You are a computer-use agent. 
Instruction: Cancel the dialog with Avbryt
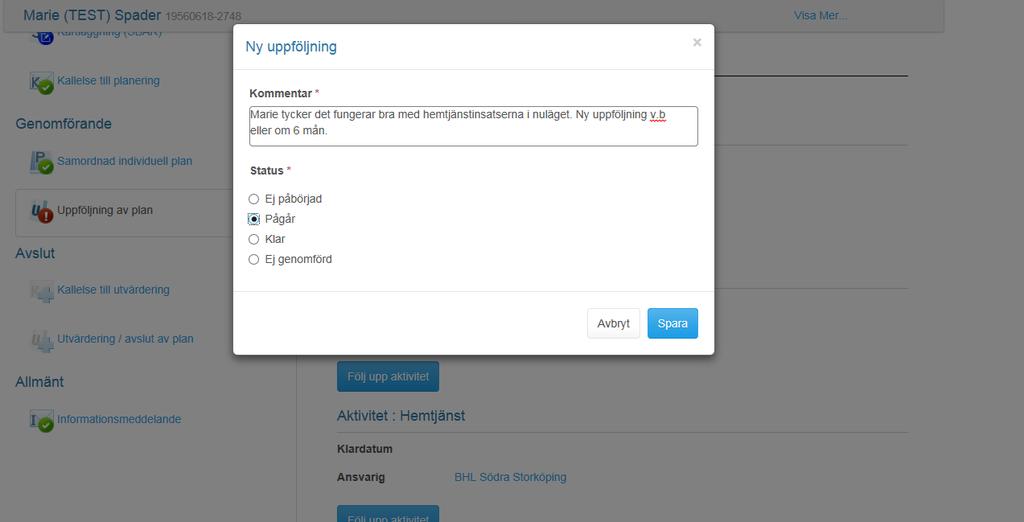613,323
